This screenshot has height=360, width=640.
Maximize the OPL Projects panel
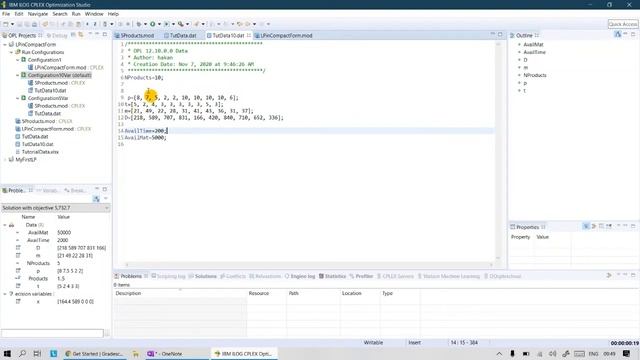pyautogui.click(x=105, y=35)
